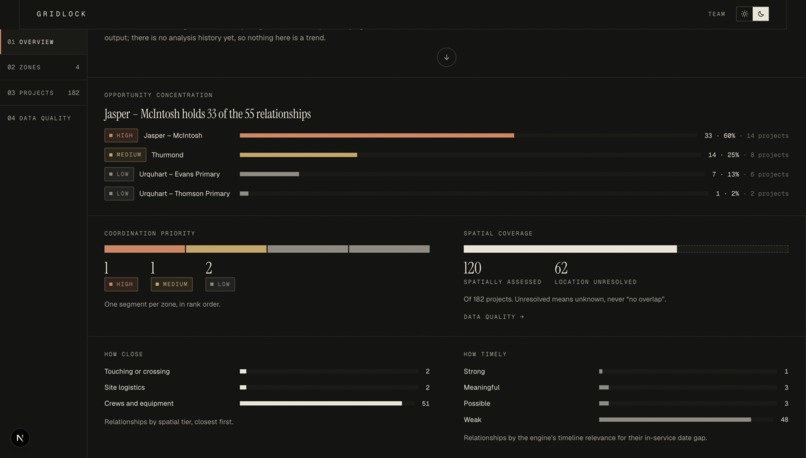The width and height of the screenshot is (806, 458).
Task: Click the Medium legend badge under Coordination Priority
Action: click(172, 284)
